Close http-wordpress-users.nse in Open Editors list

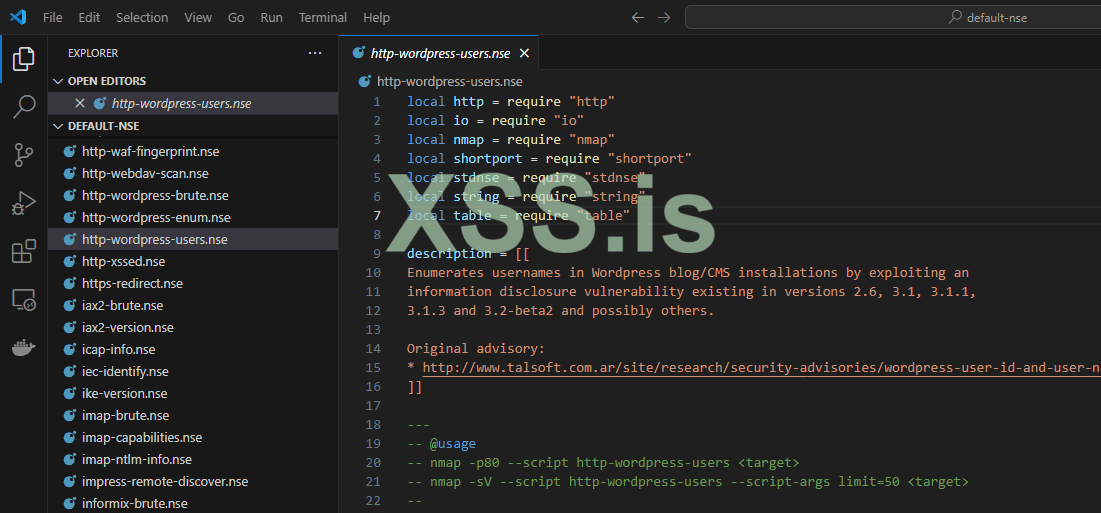tap(80, 103)
